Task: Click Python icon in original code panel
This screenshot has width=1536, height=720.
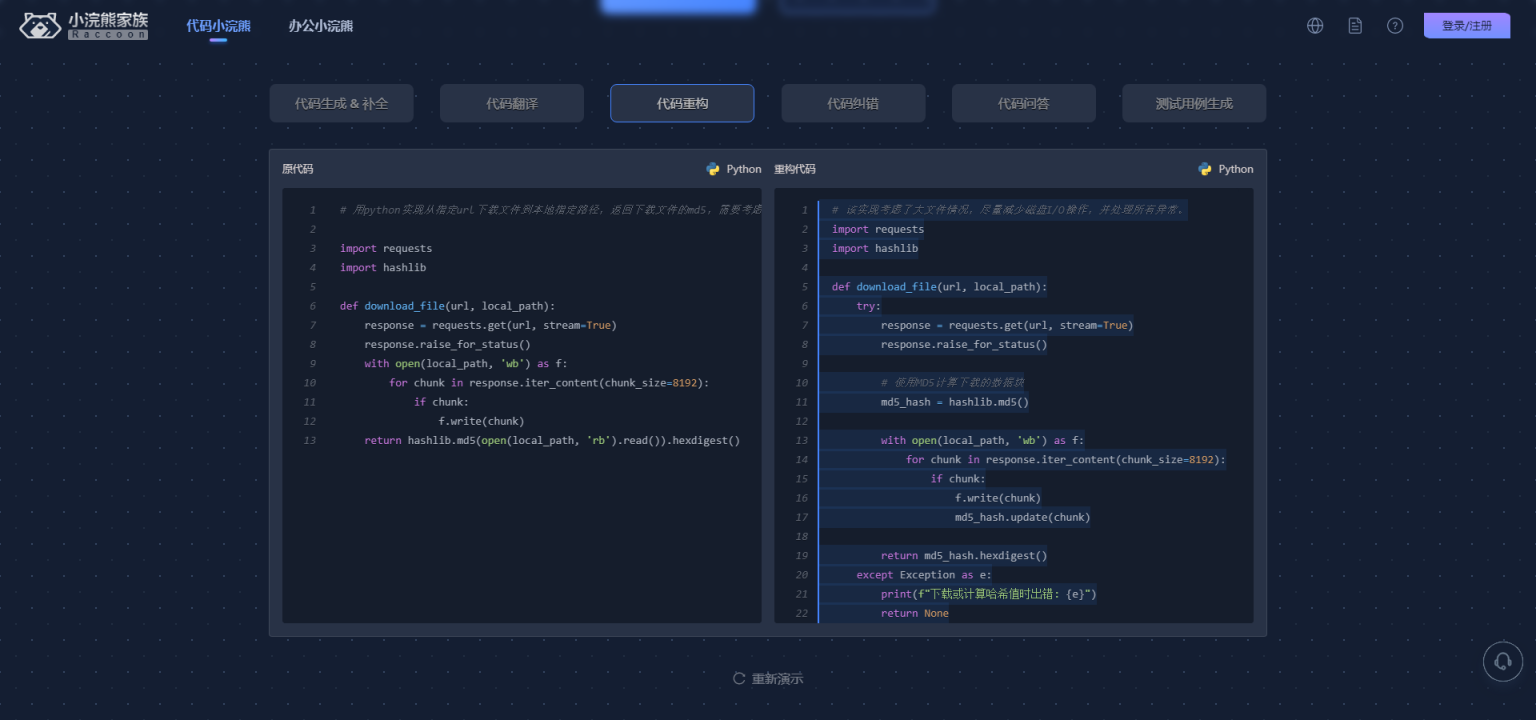Action: (713, 169)
